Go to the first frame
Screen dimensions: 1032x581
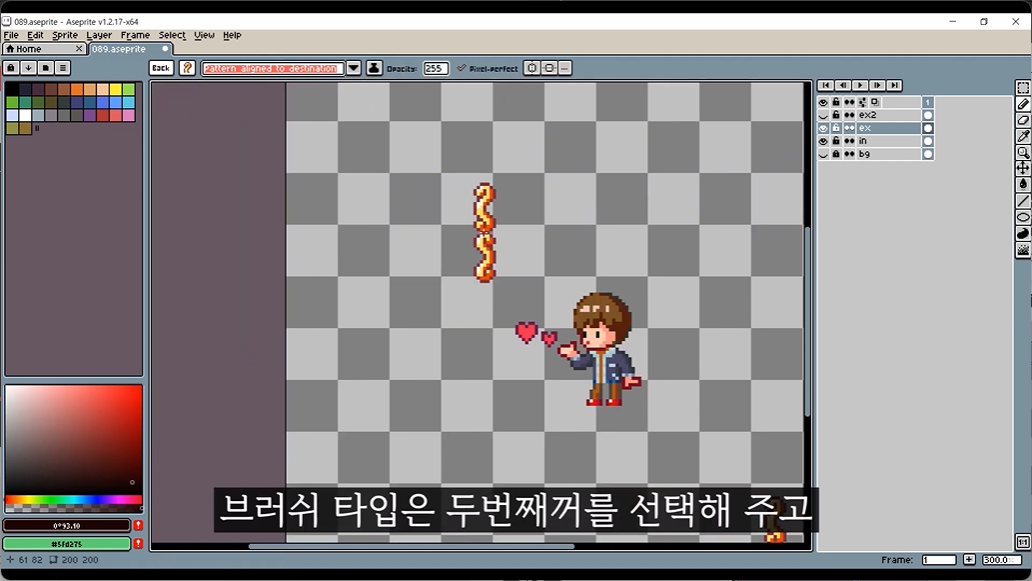pyautogui.click(x=825, y=86)
